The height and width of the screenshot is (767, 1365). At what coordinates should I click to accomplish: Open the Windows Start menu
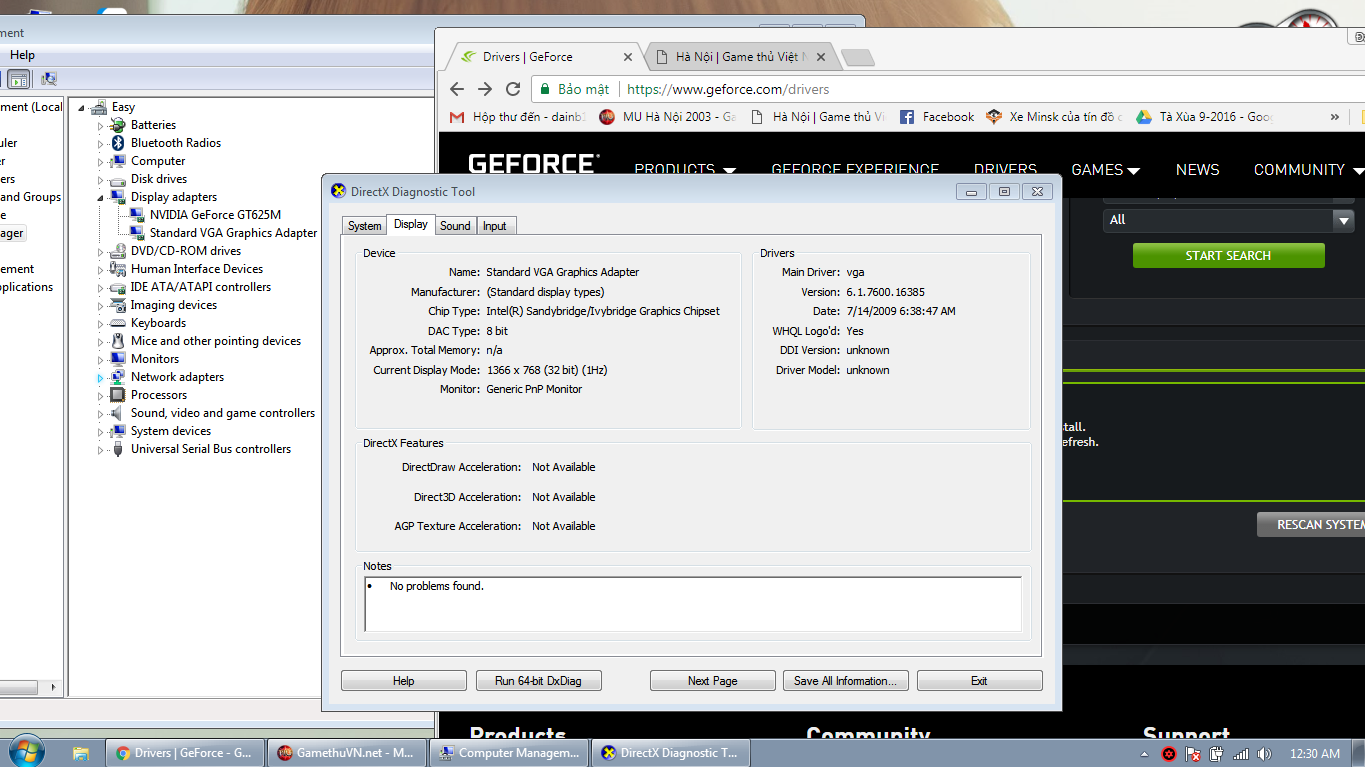tap(25, 752)
